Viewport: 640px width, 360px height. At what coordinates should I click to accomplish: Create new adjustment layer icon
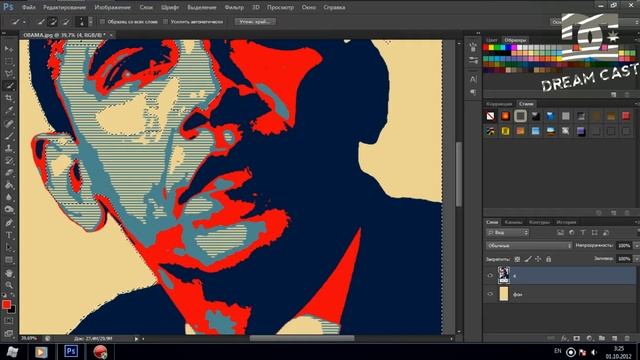[x=589, y=338]
